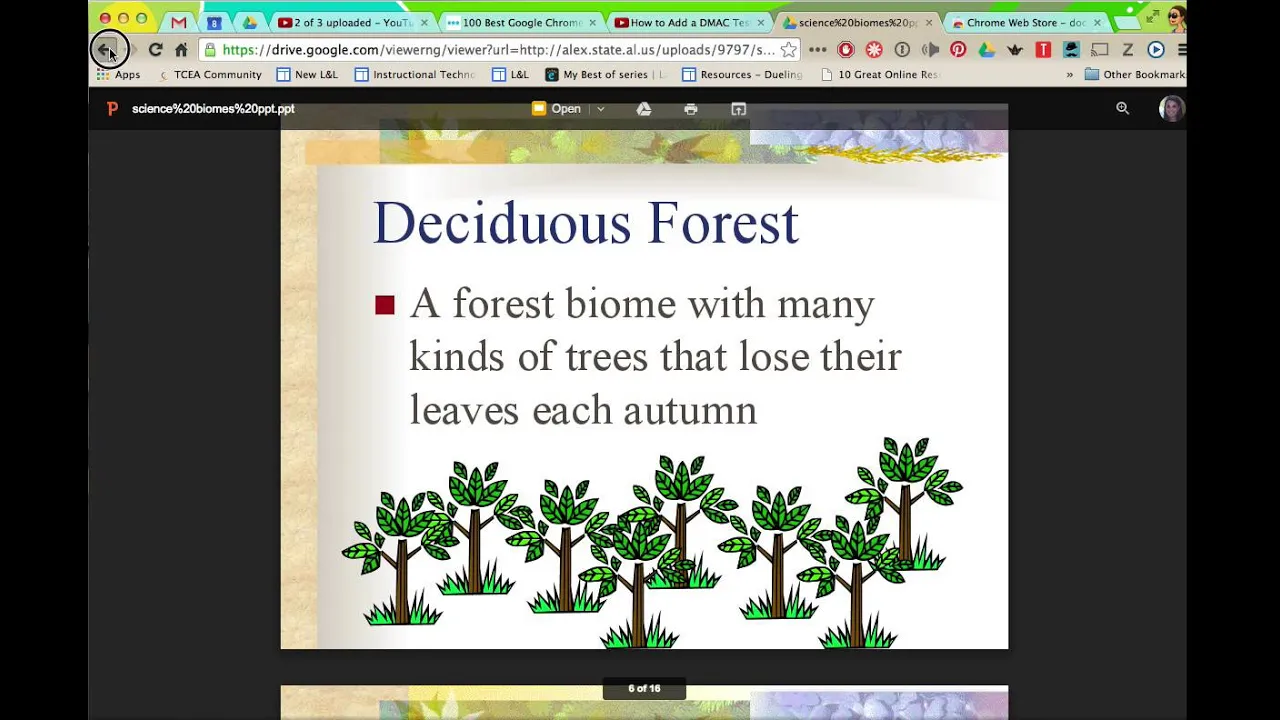Add file to Drive icon in viewer toolbar
The height and width of the screenshot is (720, 1280).
644,109
